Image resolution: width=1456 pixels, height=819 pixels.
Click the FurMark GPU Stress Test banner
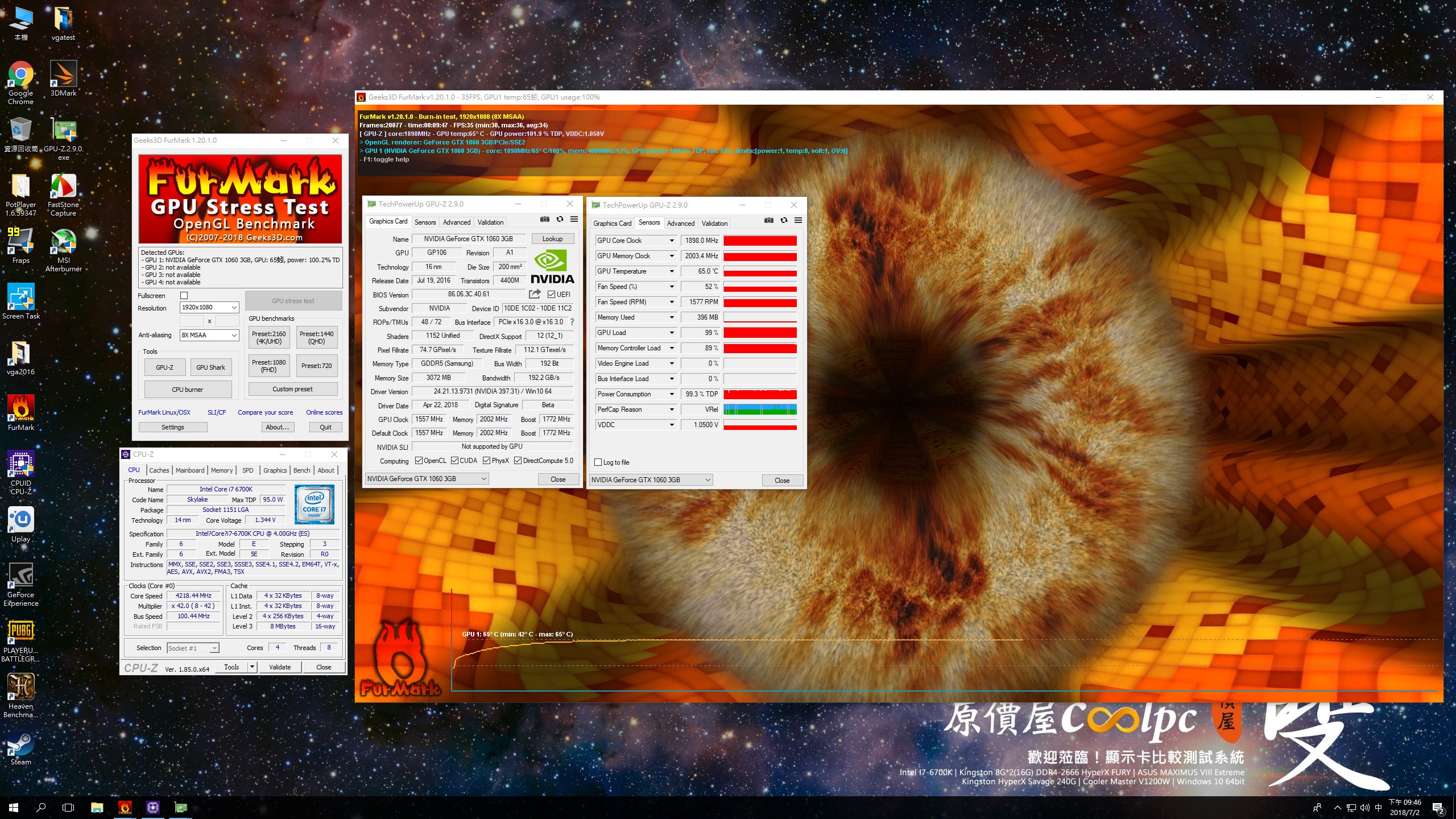(240, 199)
